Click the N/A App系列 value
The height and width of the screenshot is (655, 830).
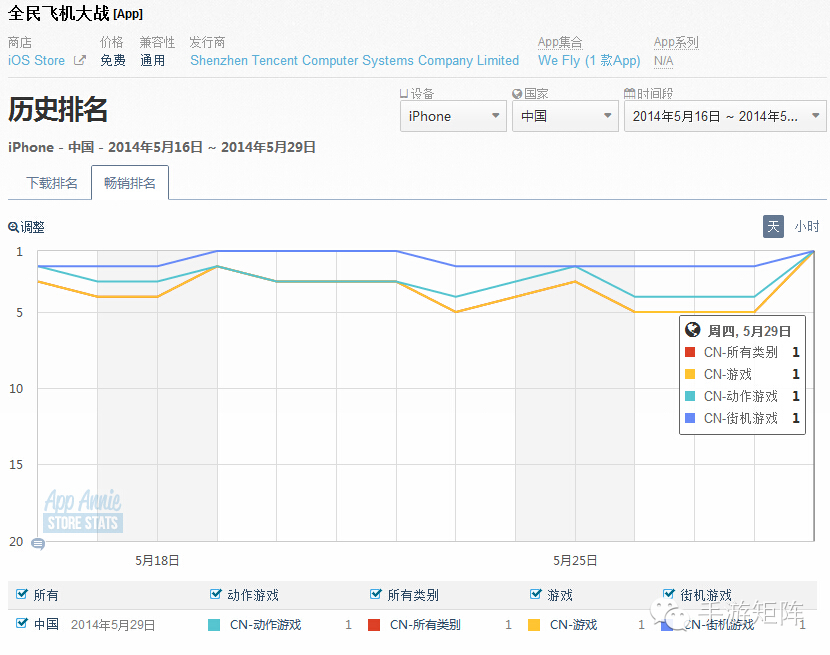[663, 61]
